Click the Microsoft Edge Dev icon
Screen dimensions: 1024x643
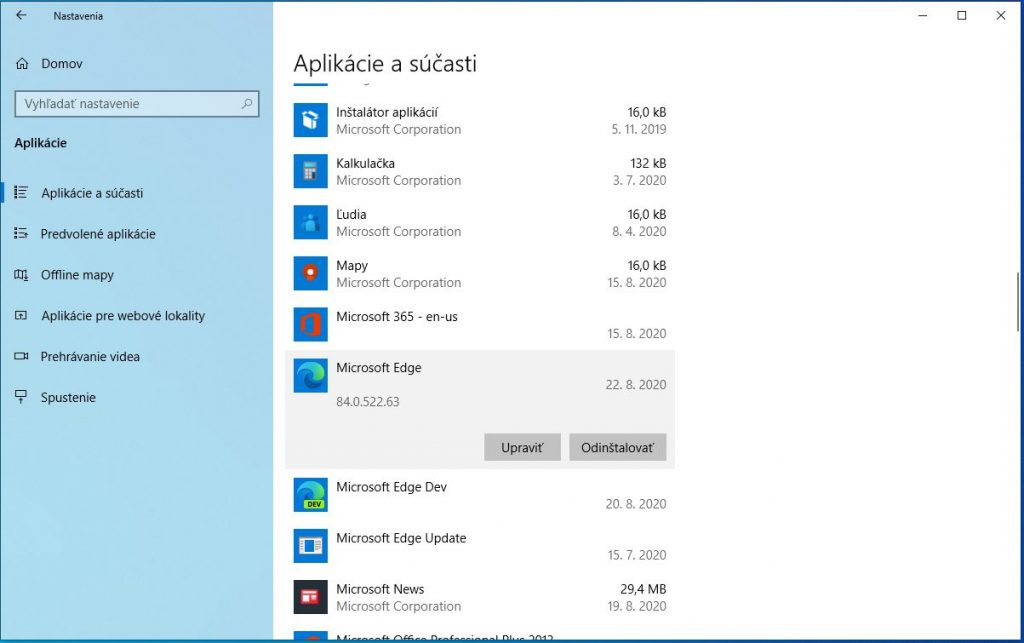pyautogui.click(x=310, y=495)
